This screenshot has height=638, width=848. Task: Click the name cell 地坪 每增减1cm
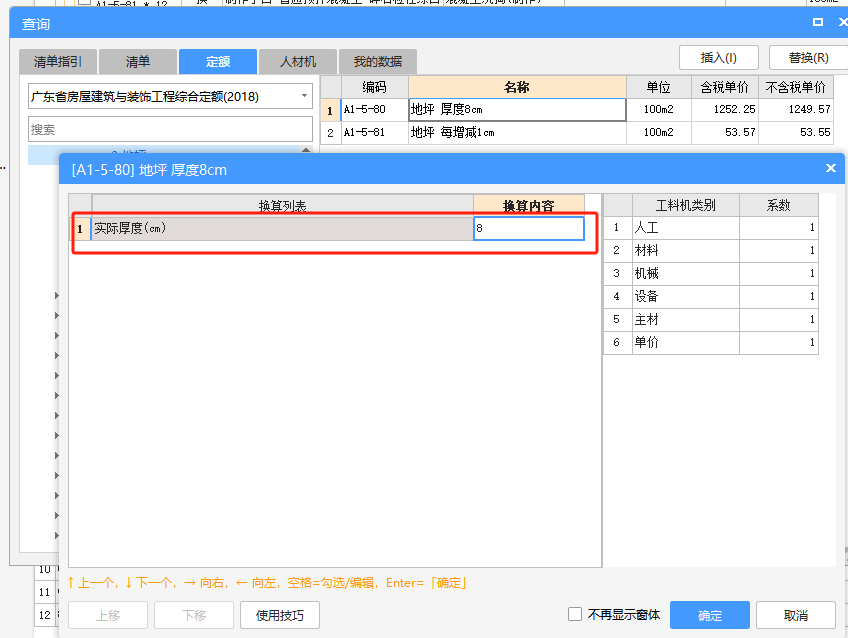[x=517, y=132]
